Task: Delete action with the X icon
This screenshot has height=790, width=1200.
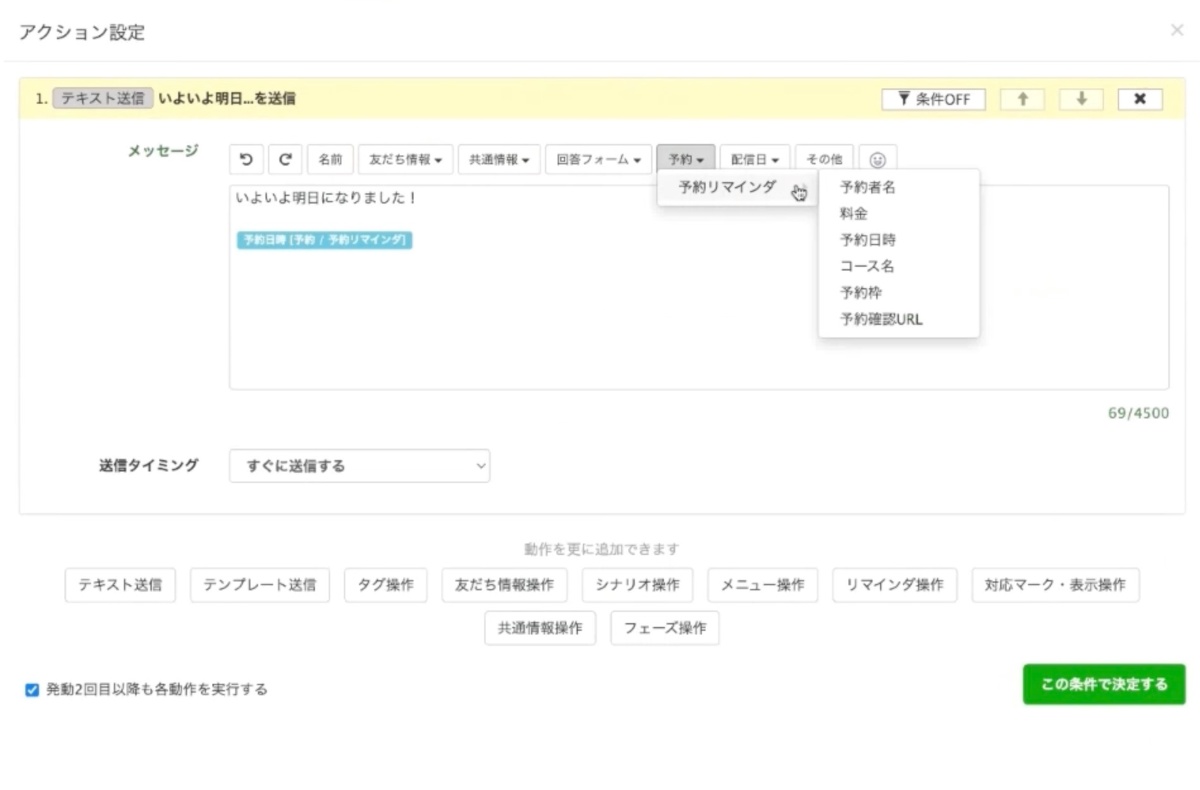Action: (1140, 99)
